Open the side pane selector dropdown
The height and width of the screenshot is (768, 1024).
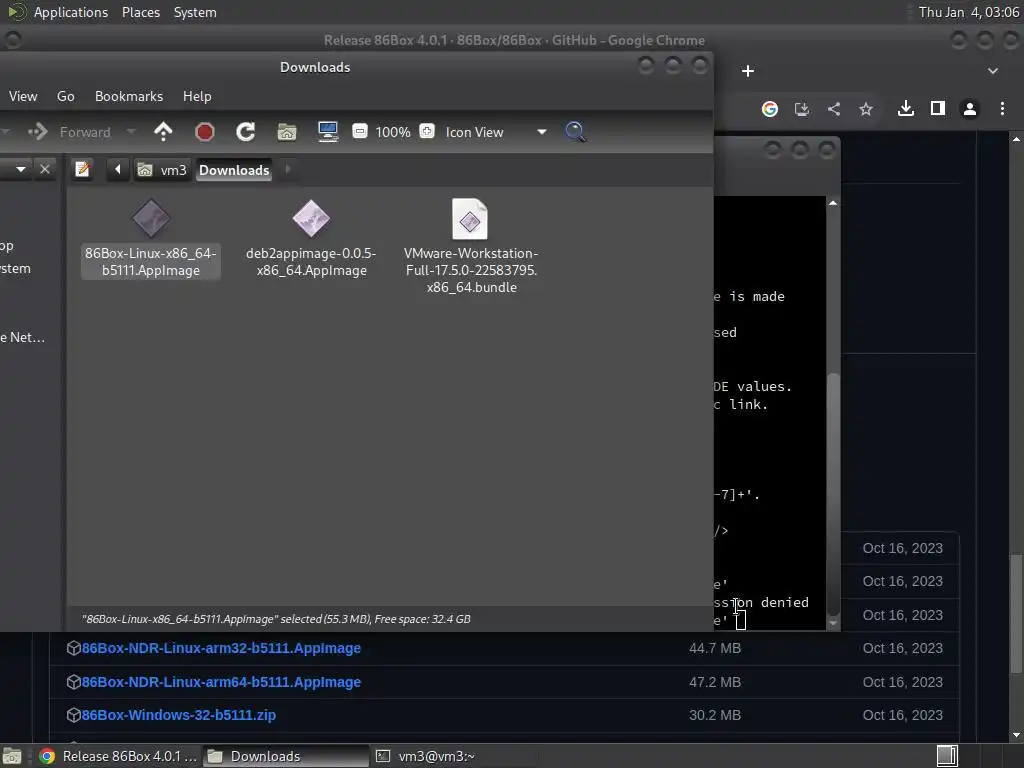[x=21, y=170]
